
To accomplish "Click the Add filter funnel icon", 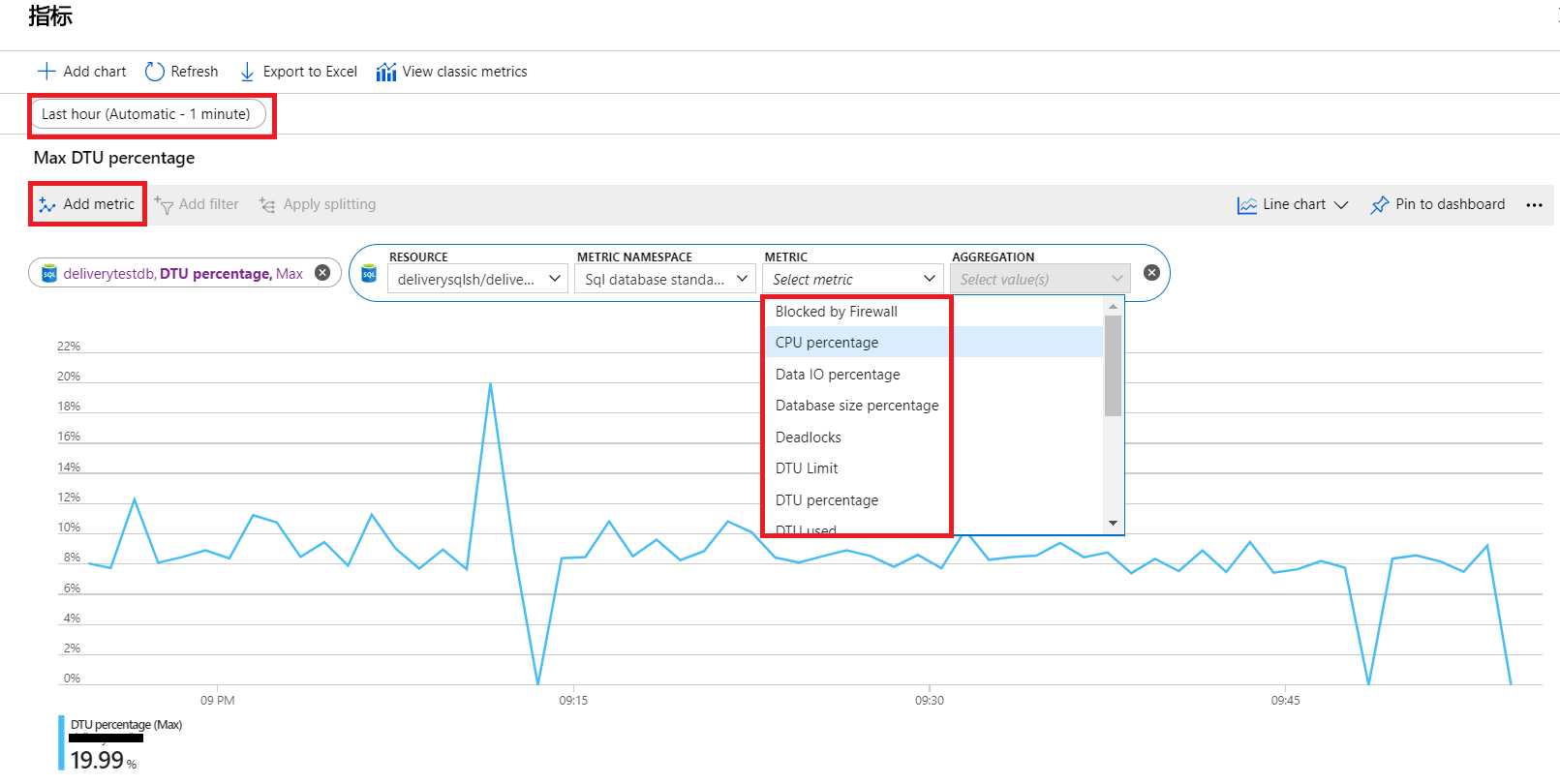I will click(x=164, y=204).
